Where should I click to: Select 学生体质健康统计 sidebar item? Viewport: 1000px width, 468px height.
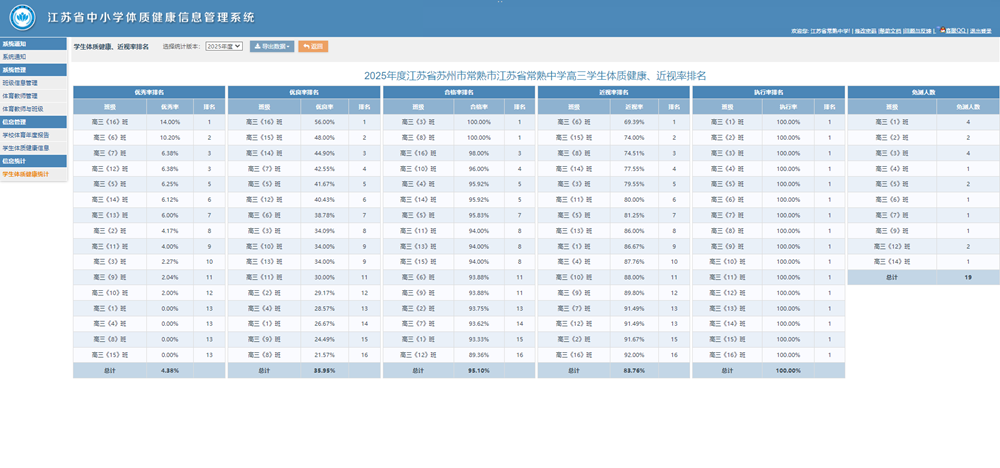pos(23,173)
